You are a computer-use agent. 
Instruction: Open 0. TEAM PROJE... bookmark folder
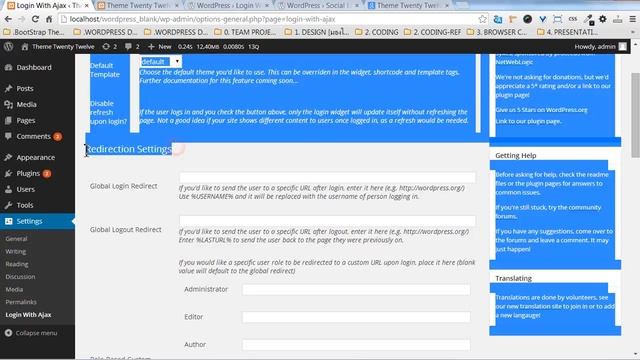245,32
